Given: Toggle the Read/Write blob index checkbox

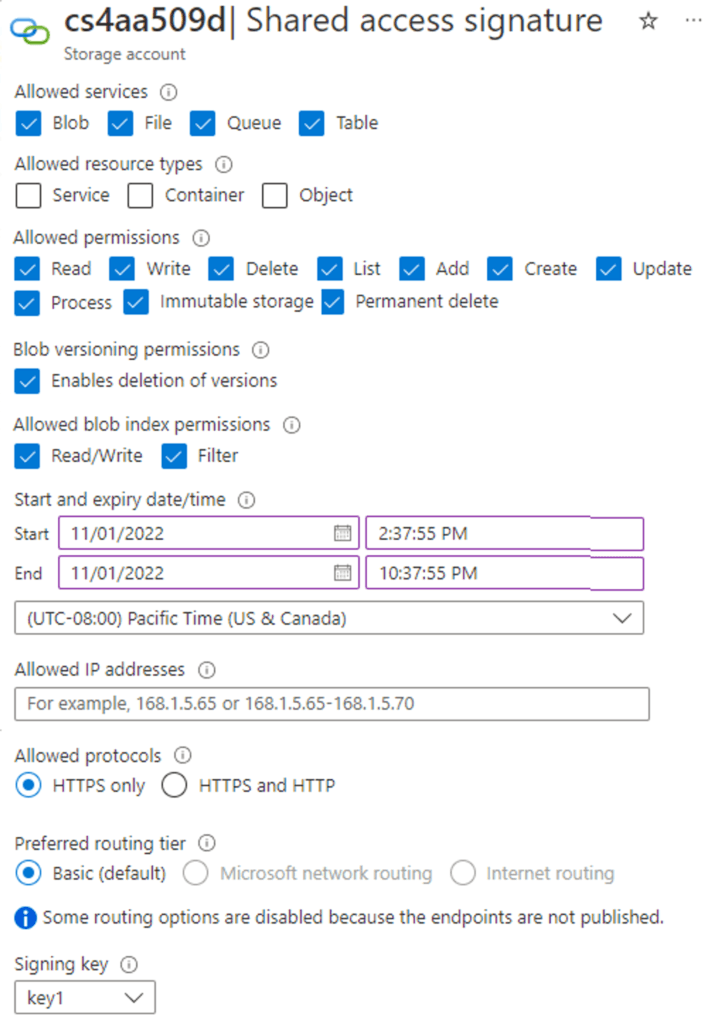Looking at the screenshot, I should coord(27,456).
